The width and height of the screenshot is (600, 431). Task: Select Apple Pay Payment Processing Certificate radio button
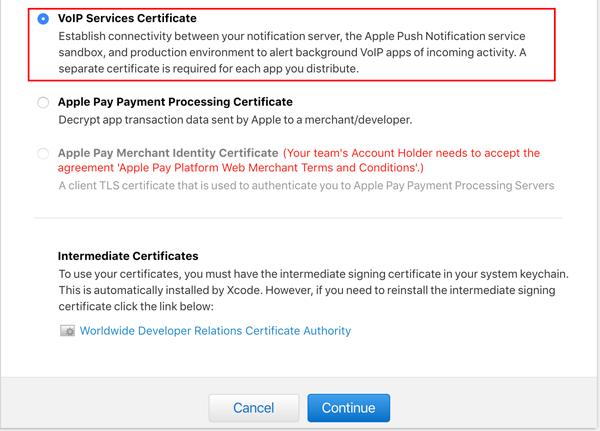point(43,103)
